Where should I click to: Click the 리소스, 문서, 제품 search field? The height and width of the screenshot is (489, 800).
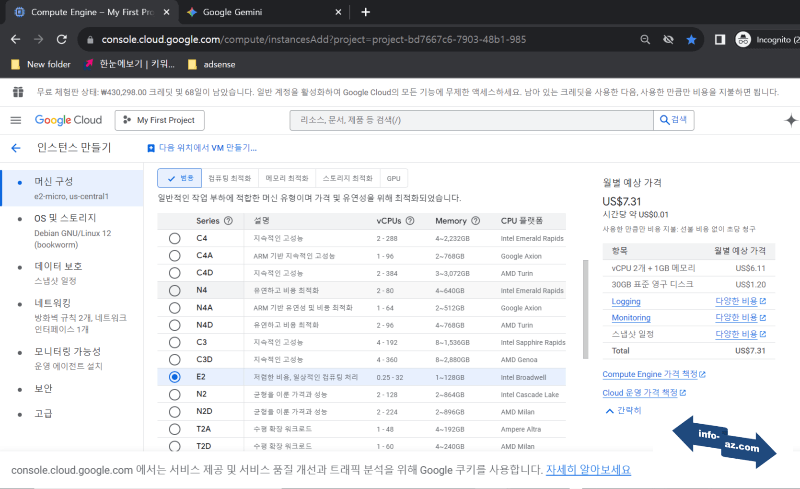point(470,120)
